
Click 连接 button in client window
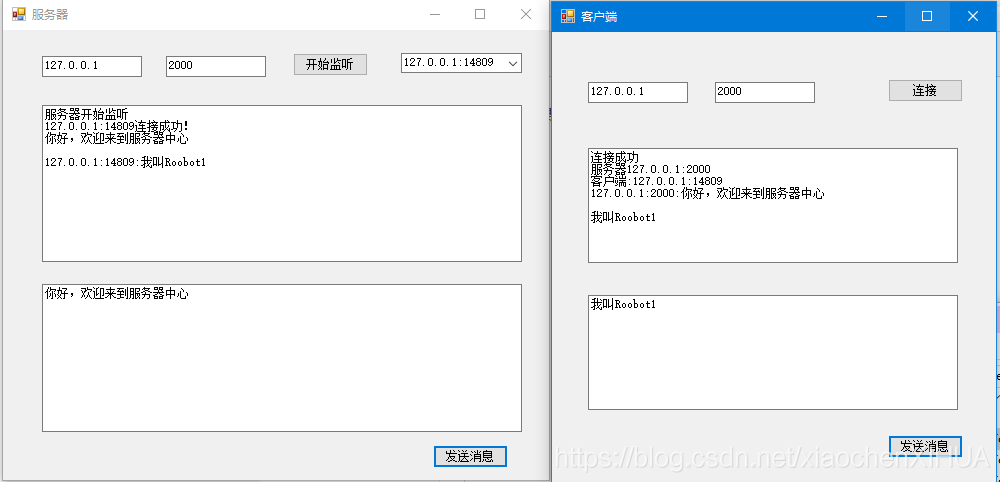pos(925,91)
